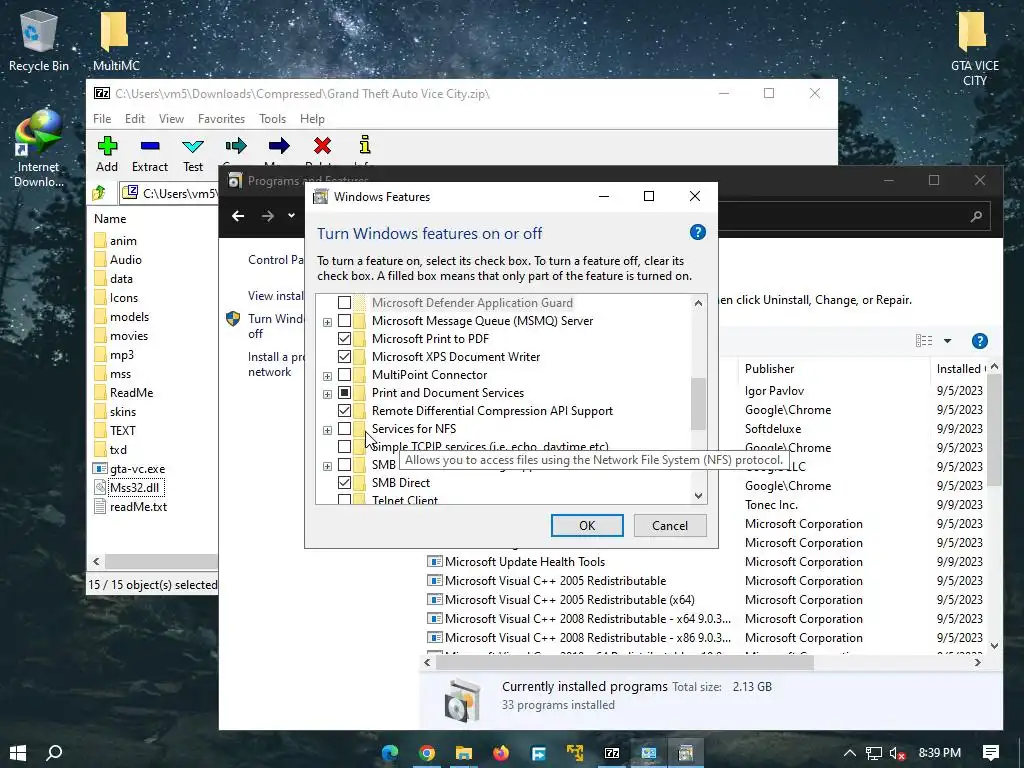Click the back arrow in Programs and Features
Viewport: 1024px width, 768px height.
click(x=238, y=216)
